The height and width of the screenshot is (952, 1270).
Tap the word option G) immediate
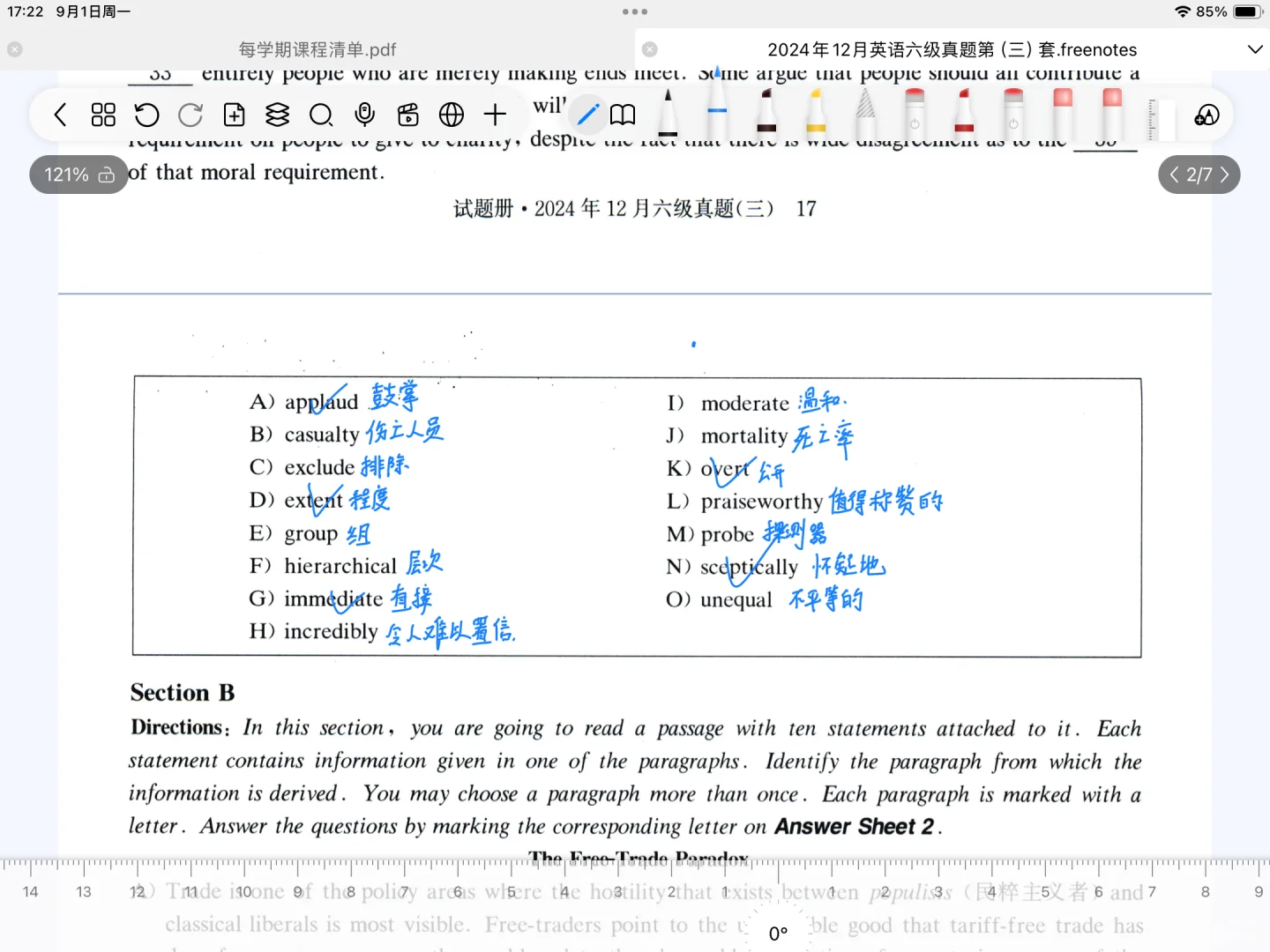pyautogui.click(x=317, y=599)
